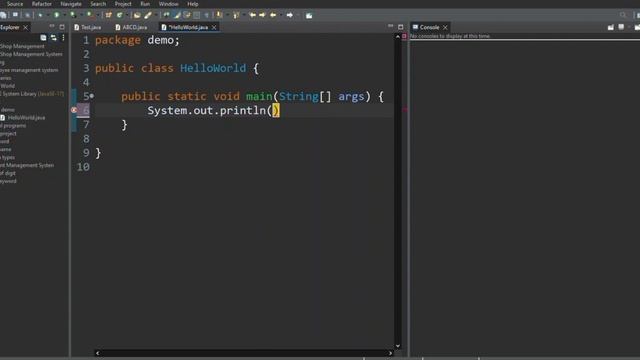Switch to the Test.java editor tab
The height and width of the screenshot is (360, 640).
88,27
